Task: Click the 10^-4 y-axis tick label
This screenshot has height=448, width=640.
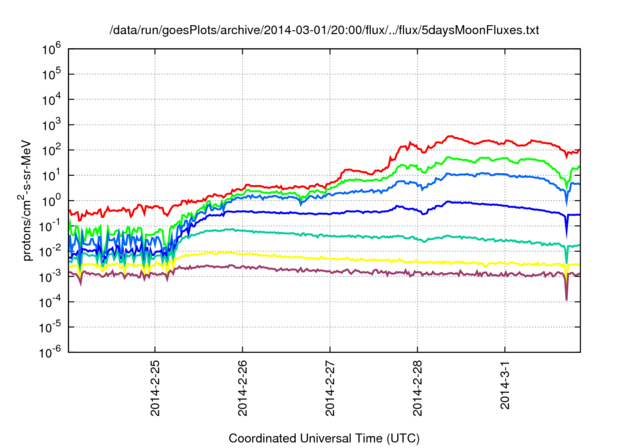Action: 51,302
